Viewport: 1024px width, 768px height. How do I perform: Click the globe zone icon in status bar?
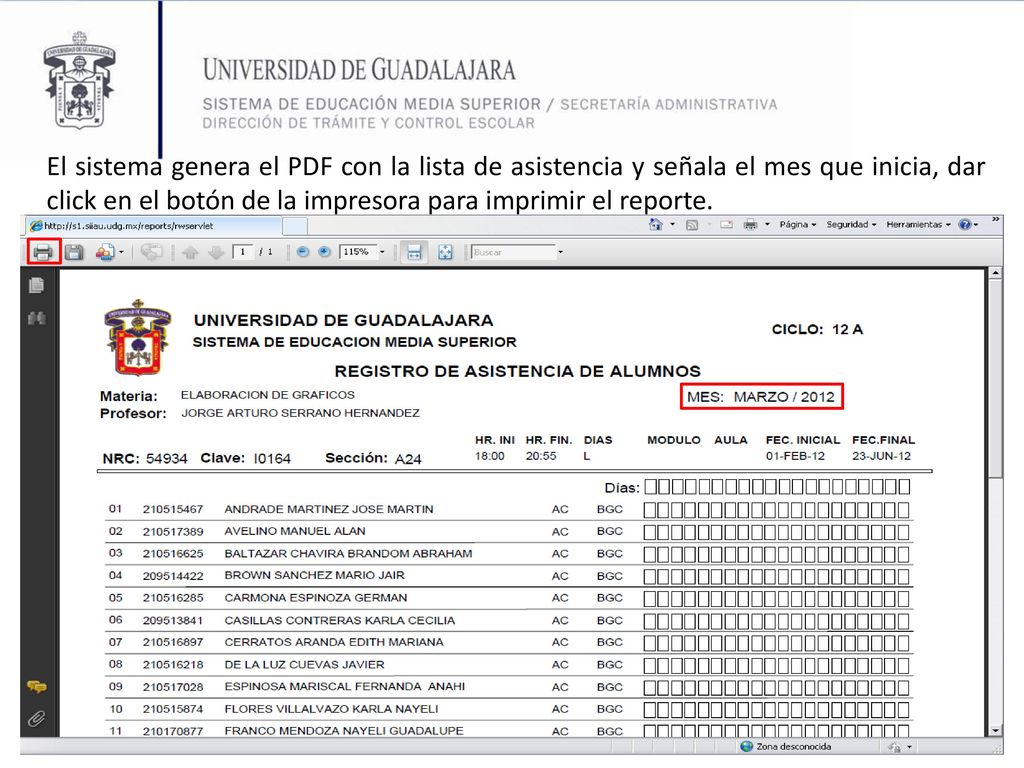(x=746, y=746)
